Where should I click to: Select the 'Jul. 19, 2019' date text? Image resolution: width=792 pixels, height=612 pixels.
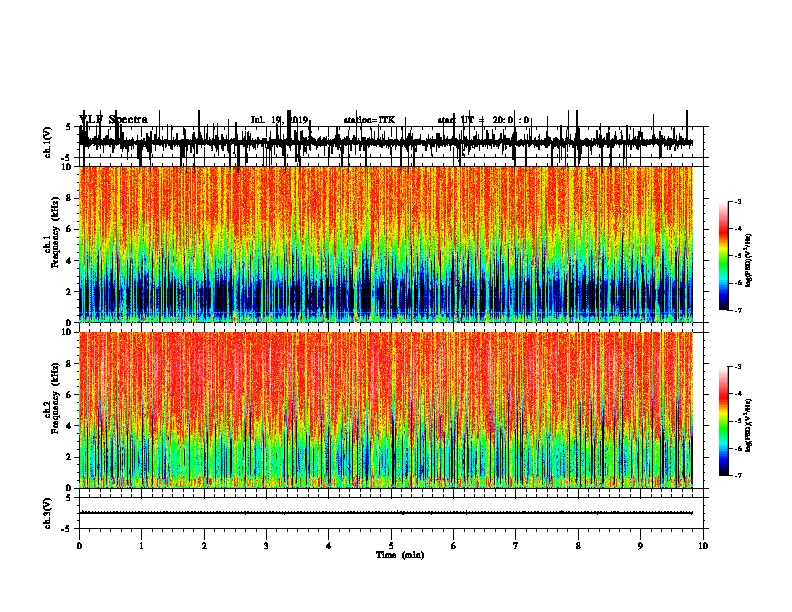(279, 120)
